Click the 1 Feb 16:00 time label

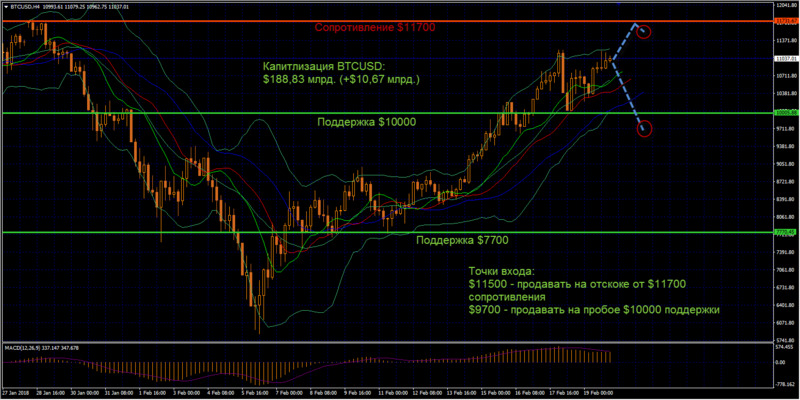(x=155, y=395)
